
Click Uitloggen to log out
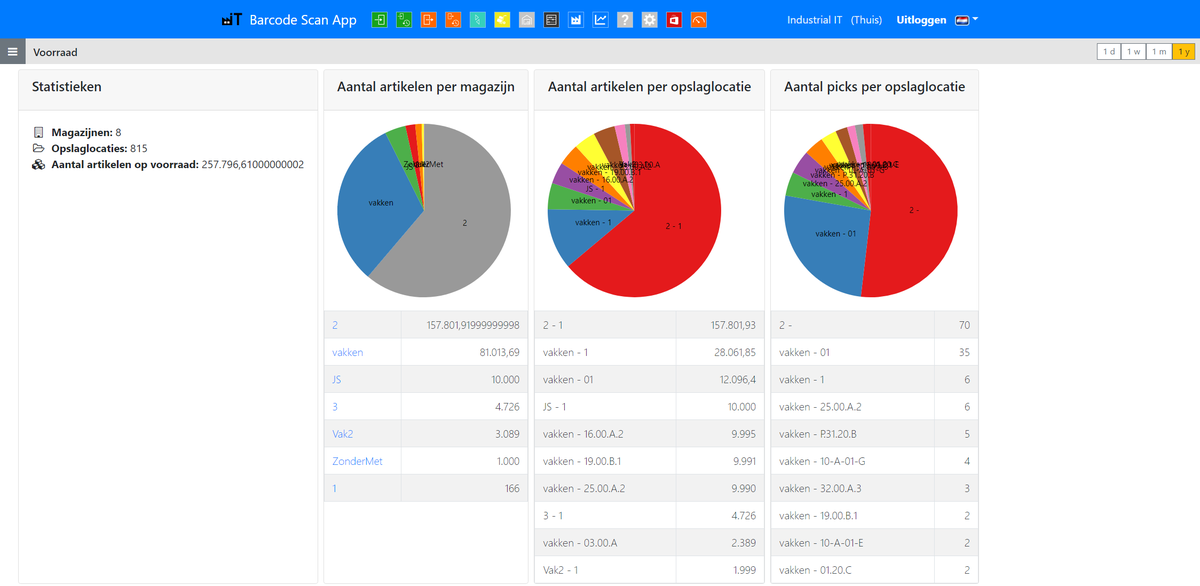click(x=919, y=19)
